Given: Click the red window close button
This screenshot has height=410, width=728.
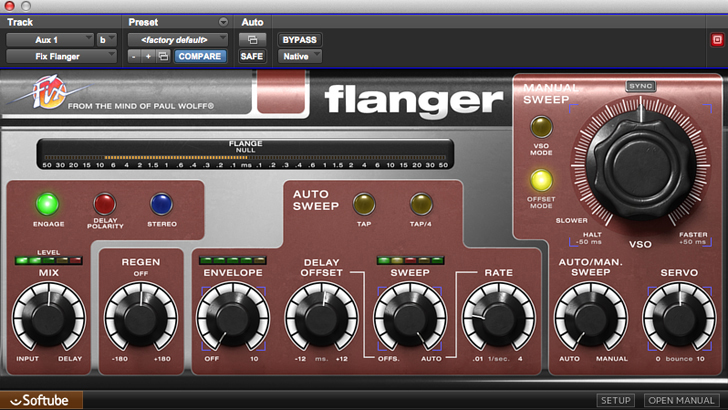Looking at the screenshot, I should [x=9, y=6].
